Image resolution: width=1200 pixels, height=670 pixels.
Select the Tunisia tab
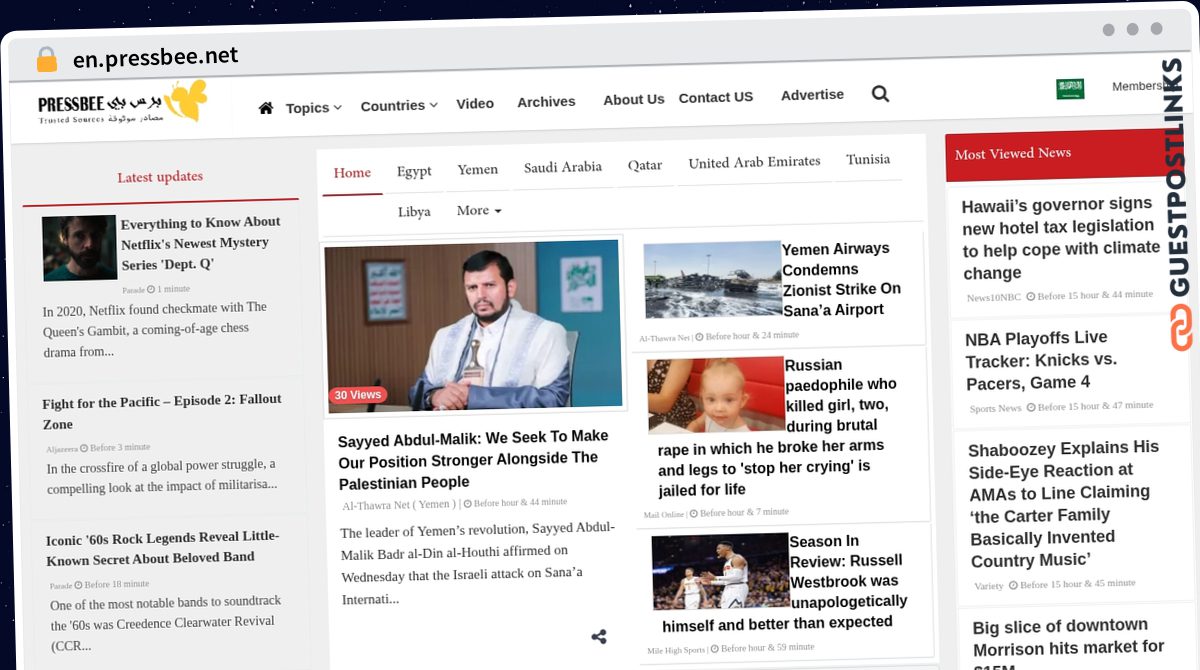[868, 159]
